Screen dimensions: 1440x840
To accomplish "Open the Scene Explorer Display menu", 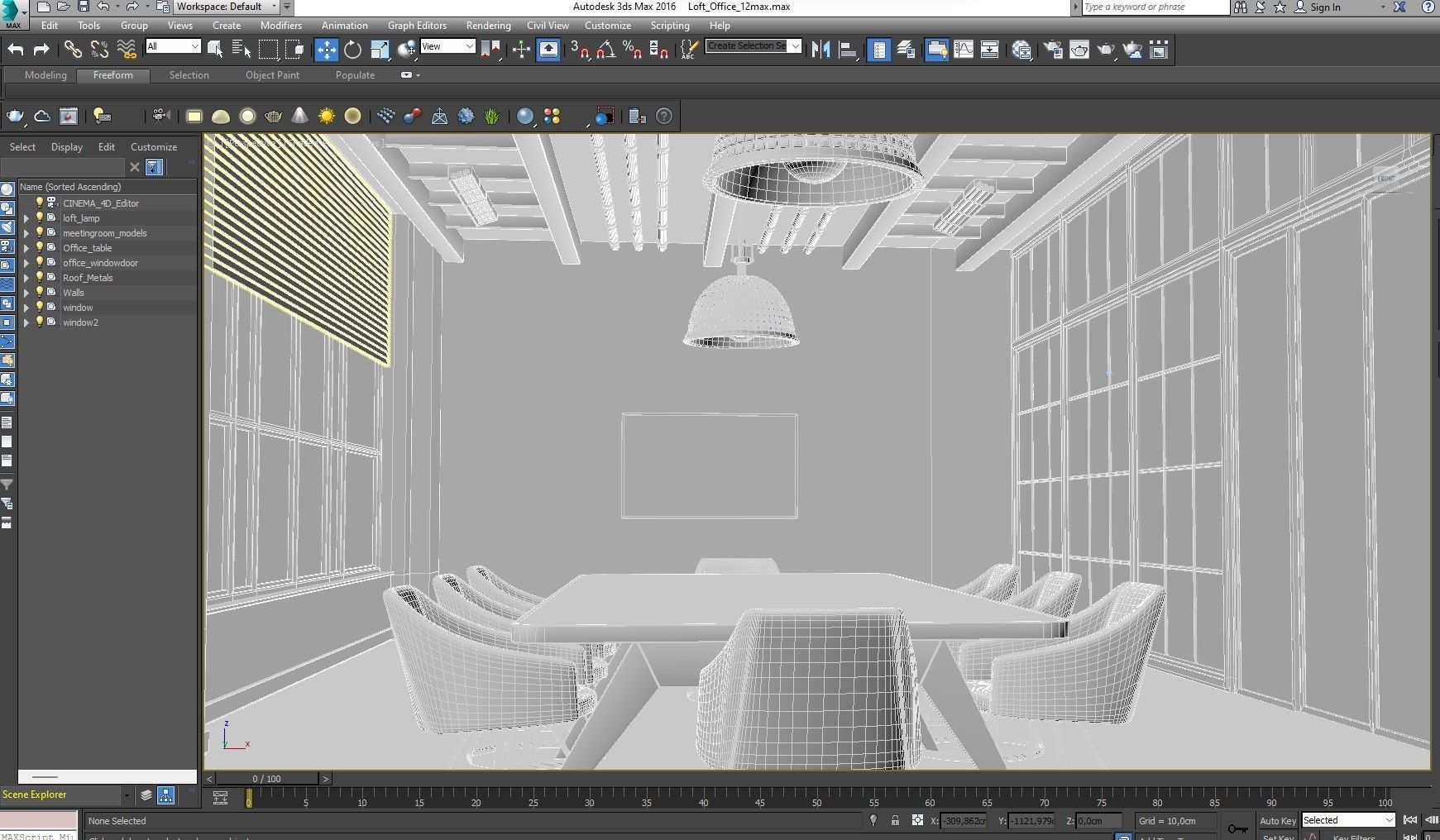I will tap(67, 147).
